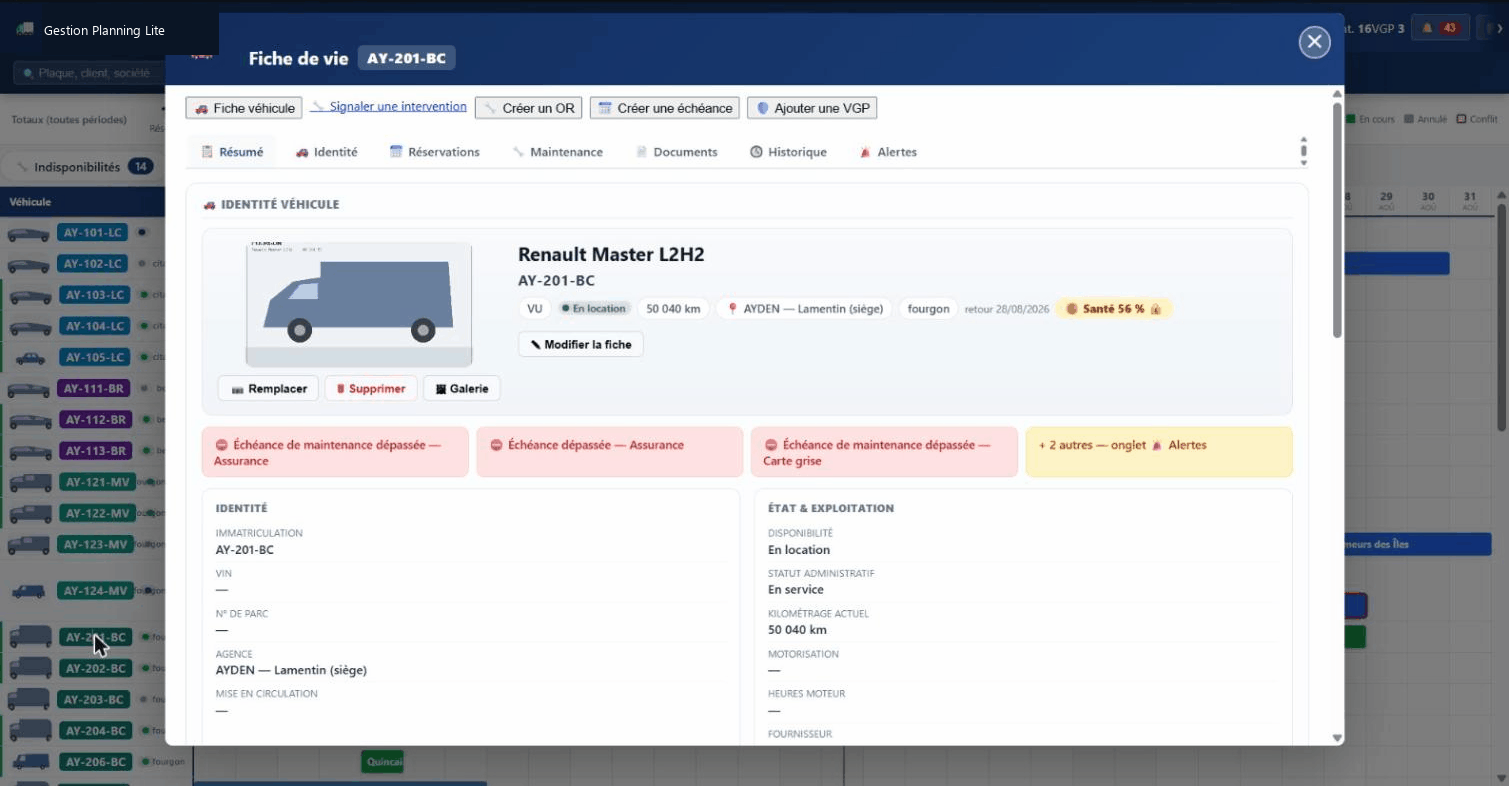Screen dimensions: 1509x786
Task: Click the Supprimer photo button
Action: point(370,388)
